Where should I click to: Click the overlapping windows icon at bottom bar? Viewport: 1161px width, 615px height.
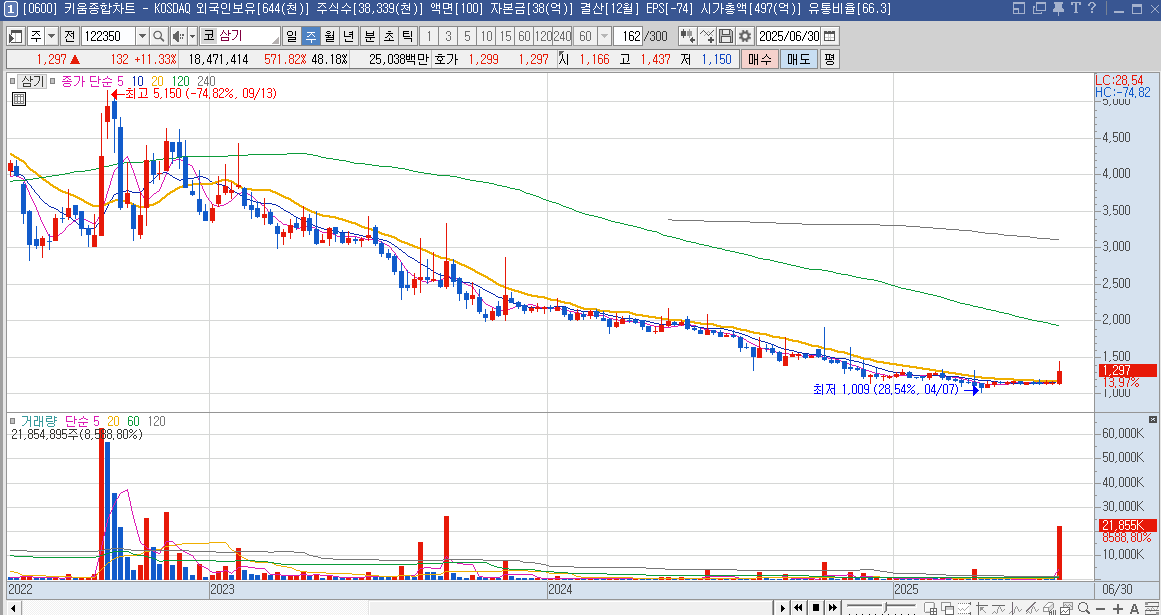pos(948,608)
